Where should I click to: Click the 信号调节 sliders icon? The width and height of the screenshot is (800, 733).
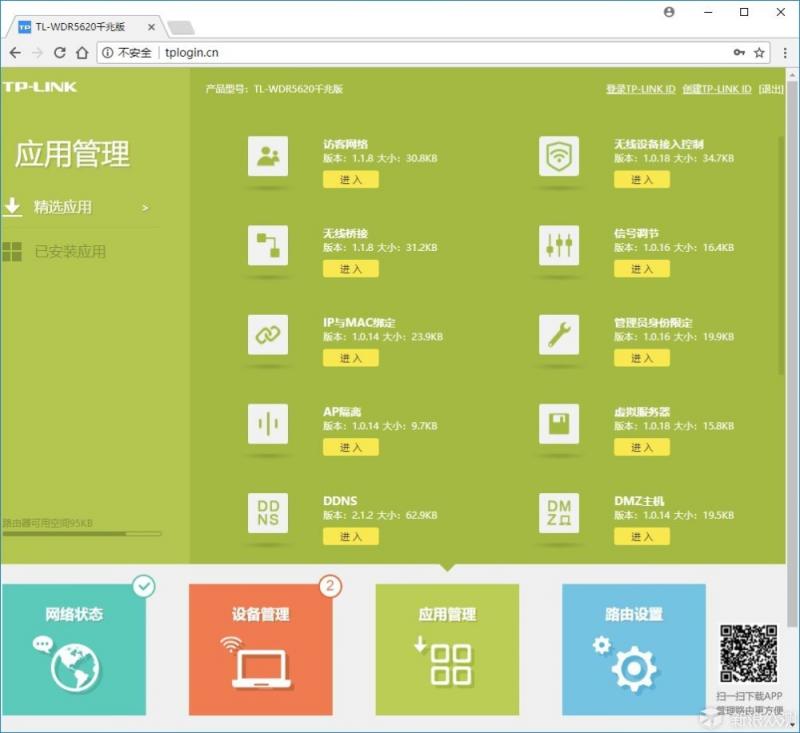coord(559,245)
